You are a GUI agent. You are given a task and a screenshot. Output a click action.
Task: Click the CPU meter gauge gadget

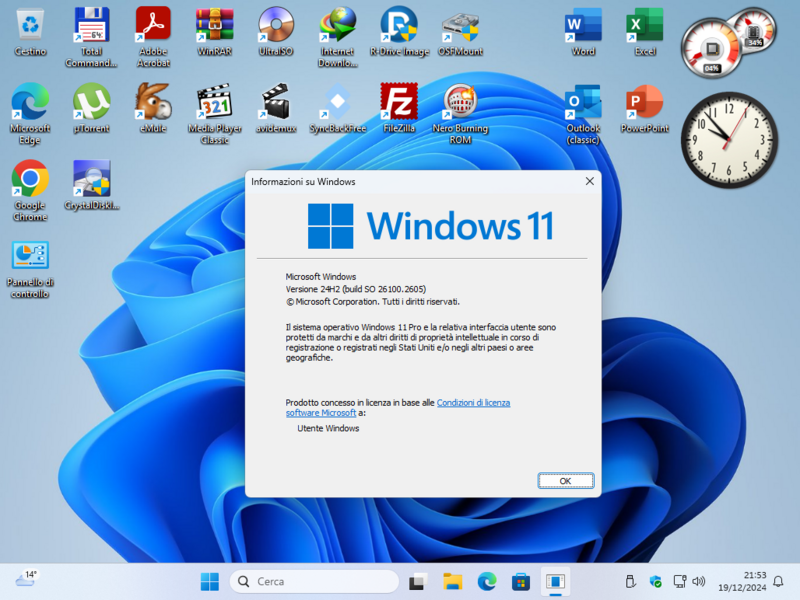712,49
